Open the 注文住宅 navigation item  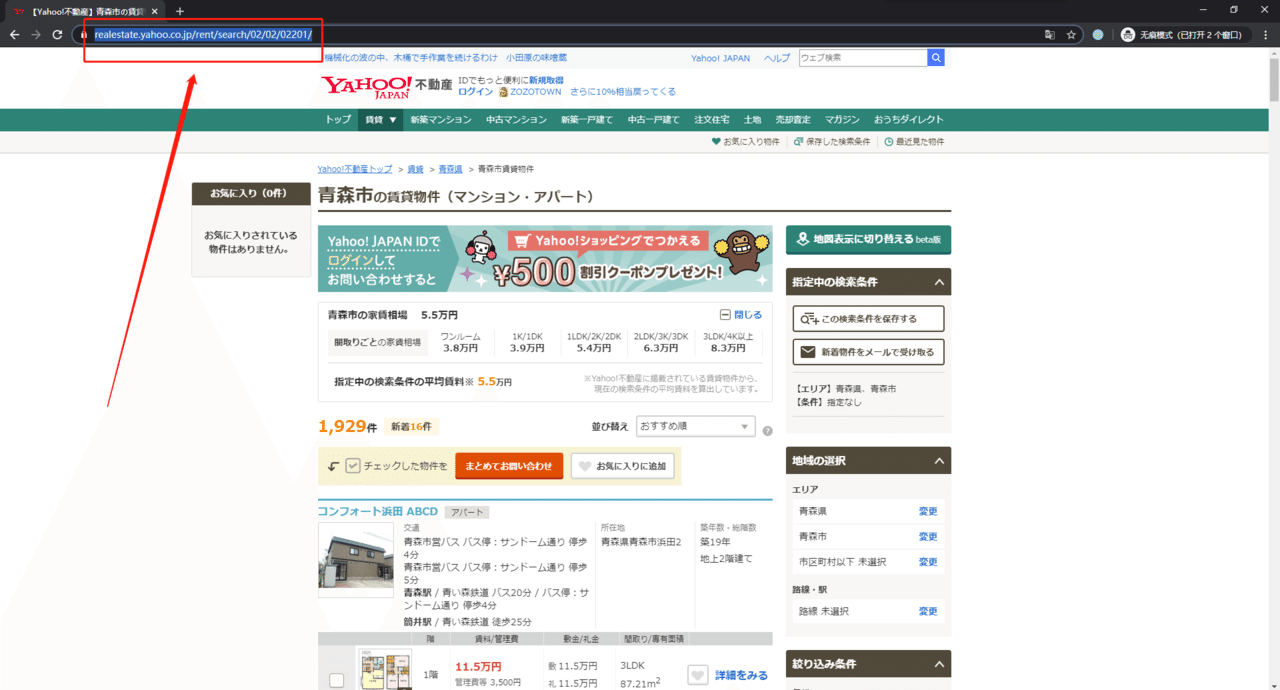711,120
